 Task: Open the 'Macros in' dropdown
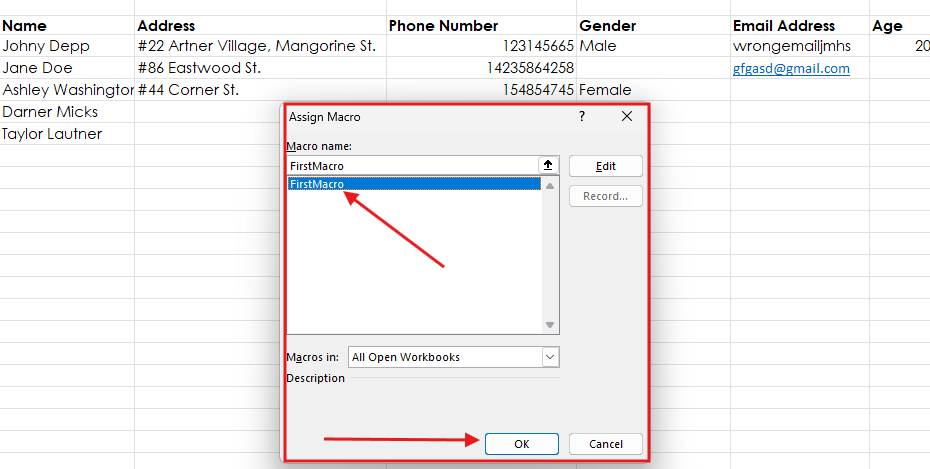pos(550,357)
